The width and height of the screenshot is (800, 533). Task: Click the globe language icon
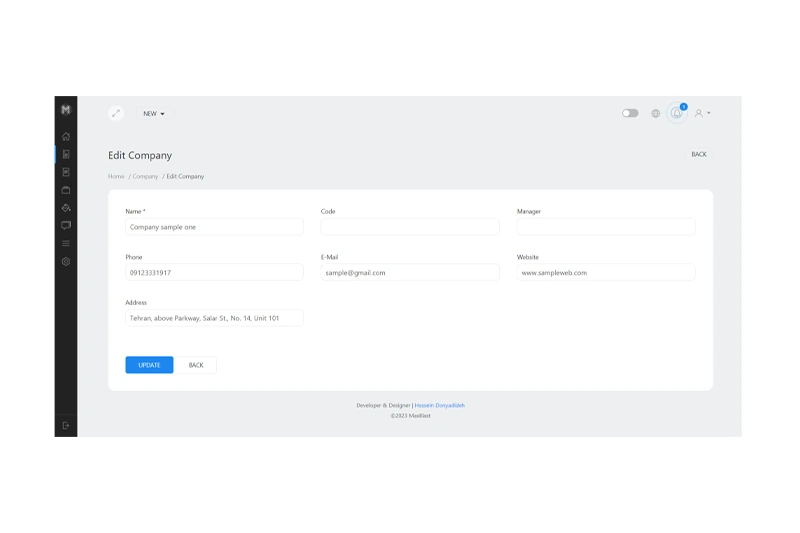pos(655,114)
